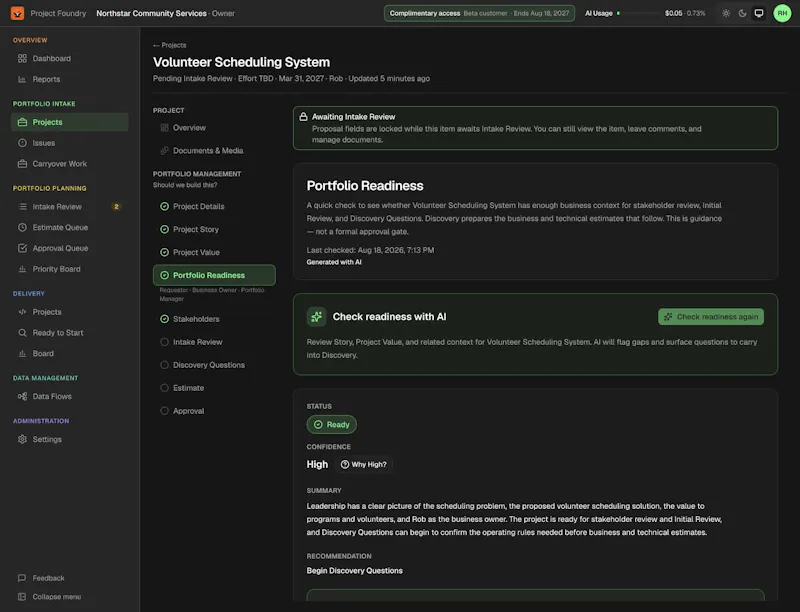Click the Northstar Community Services organization name
The height and width of the screenshot is (612, 800).
pos(152,13)
